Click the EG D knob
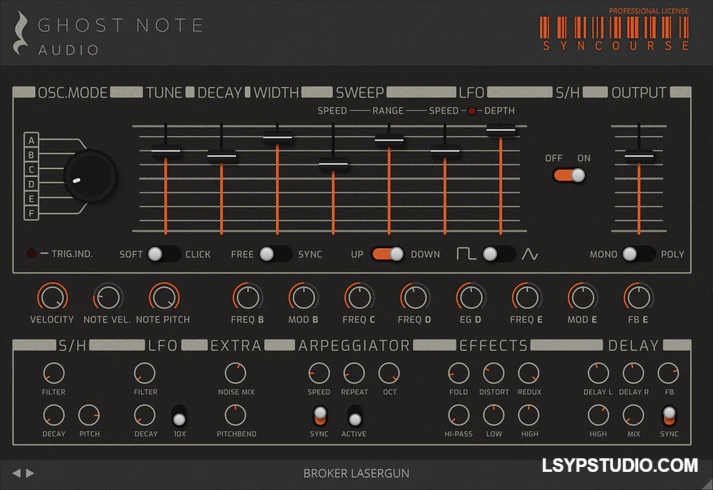This screenshot has width=713, height=490. pos(471,297)
